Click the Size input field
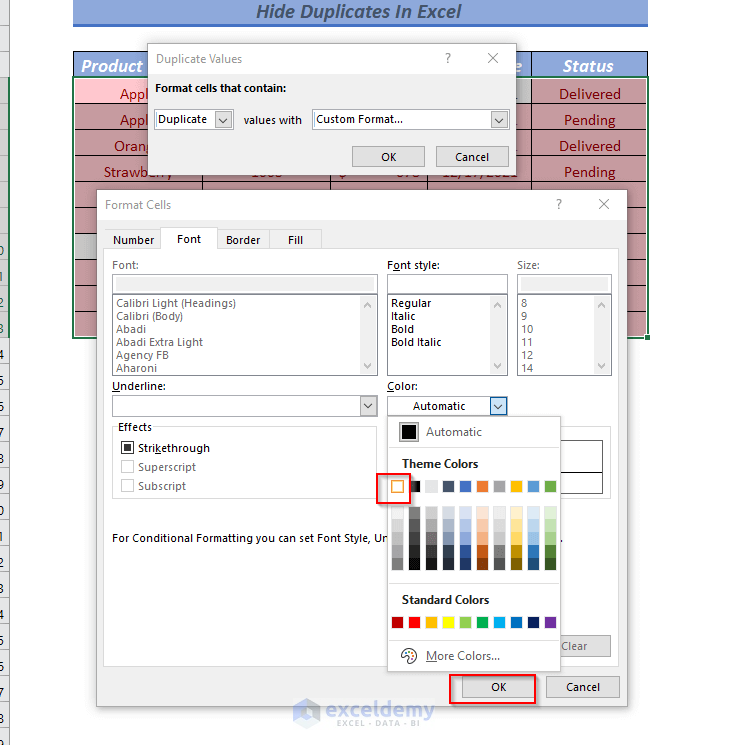729x745 pixels. tap(564, 284)
